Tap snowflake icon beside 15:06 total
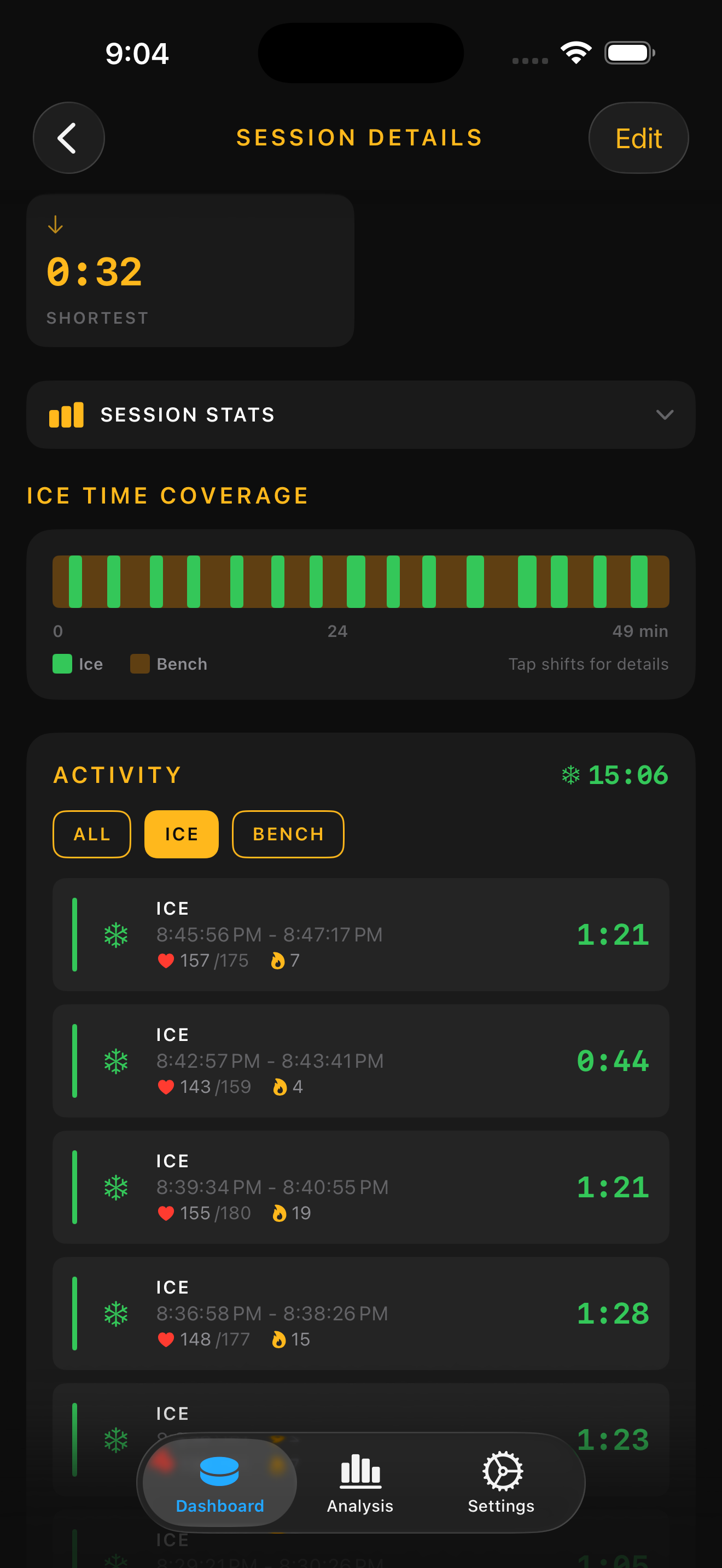This screenshot has height=1568, width=722. pos(570,775)
